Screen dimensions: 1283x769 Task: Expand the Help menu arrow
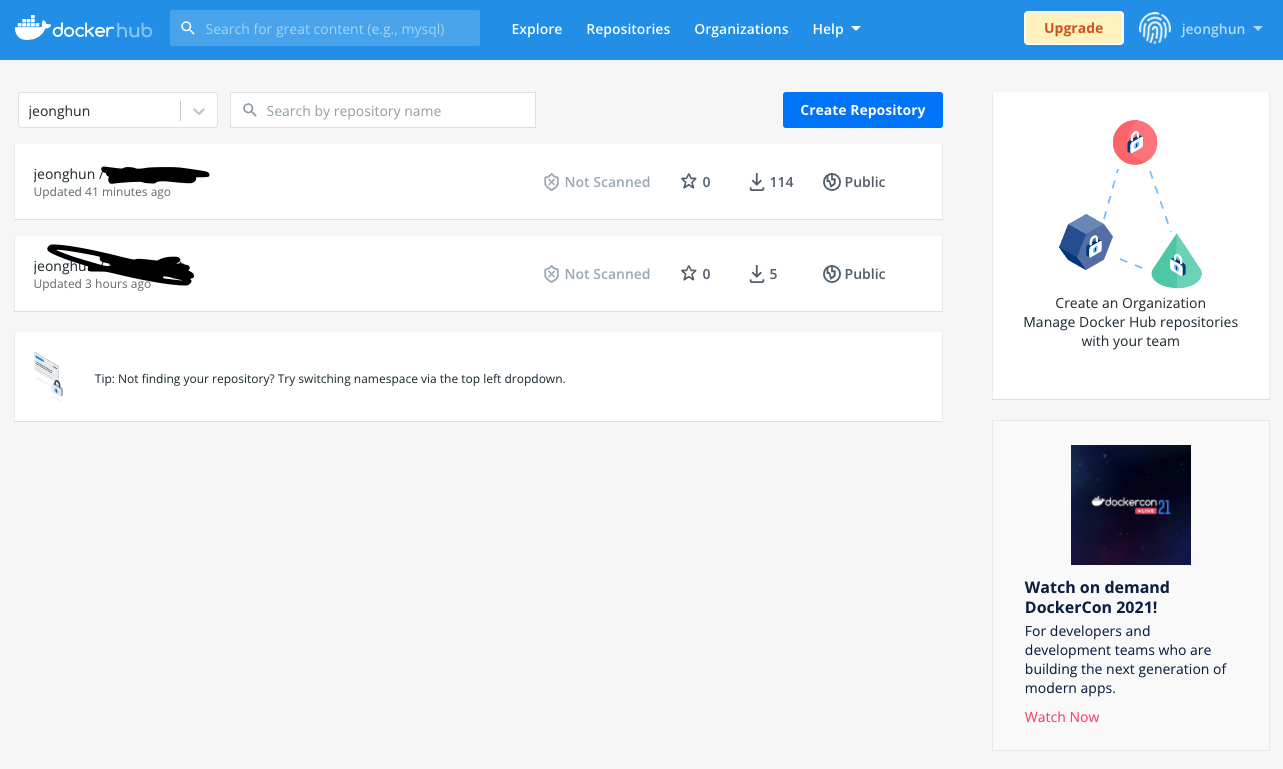pyautogui.click(x=856, y=29)
